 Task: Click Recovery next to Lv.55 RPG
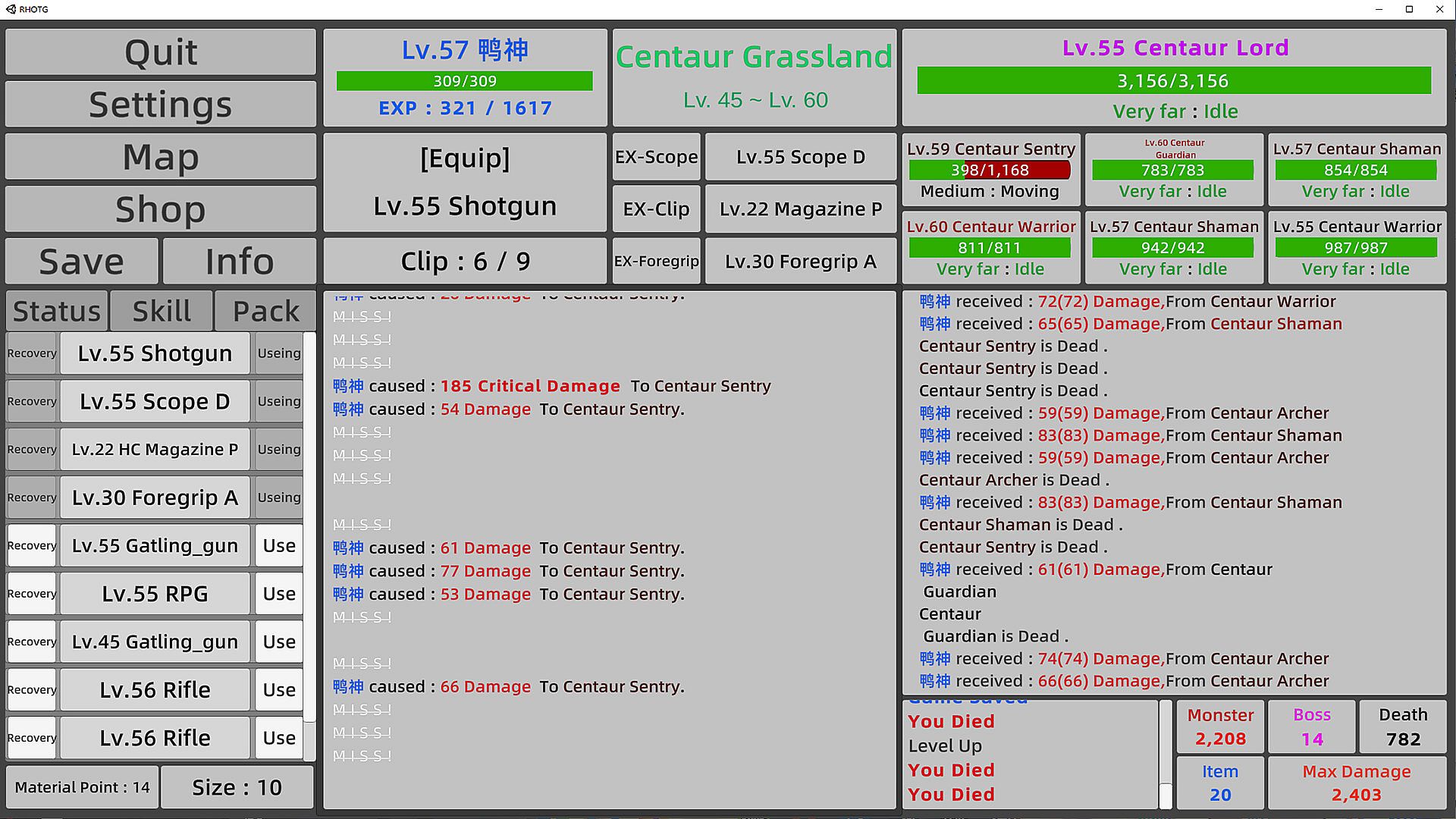(32, 594)
